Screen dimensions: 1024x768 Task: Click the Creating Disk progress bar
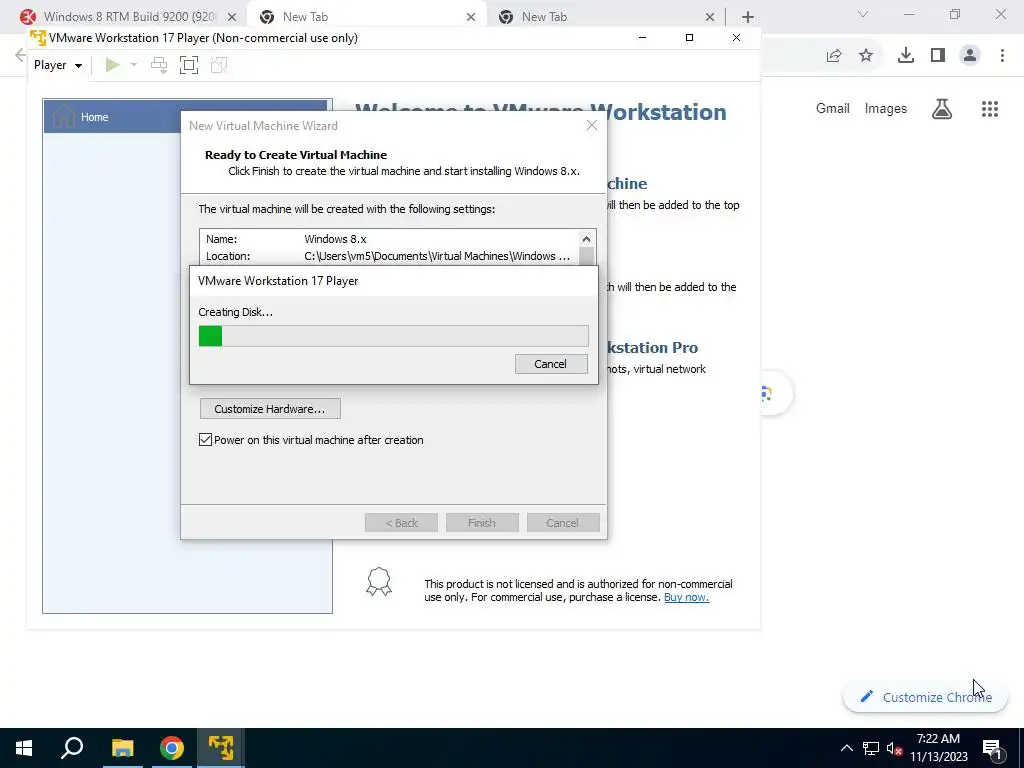(x=393, y=336)
